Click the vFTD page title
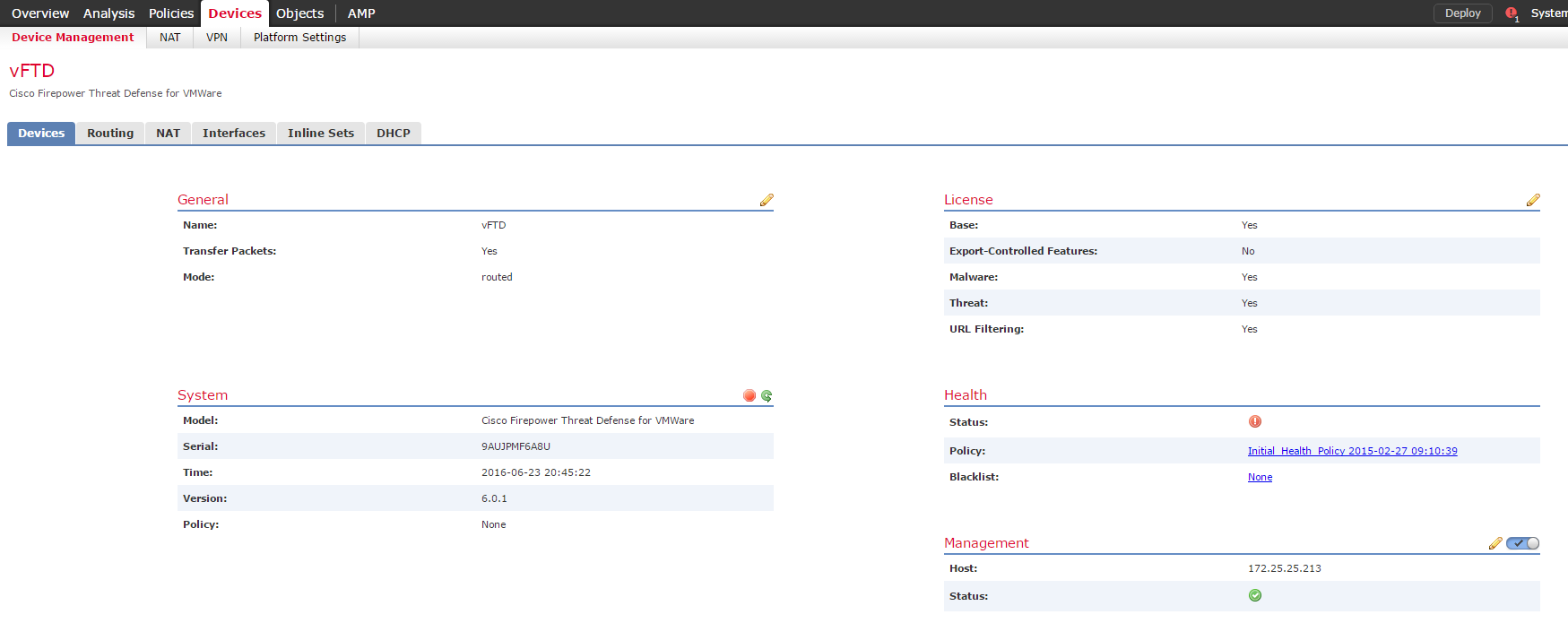This screenshot has width=1568, height=623. pyautogui.click(x=32, y=71)
